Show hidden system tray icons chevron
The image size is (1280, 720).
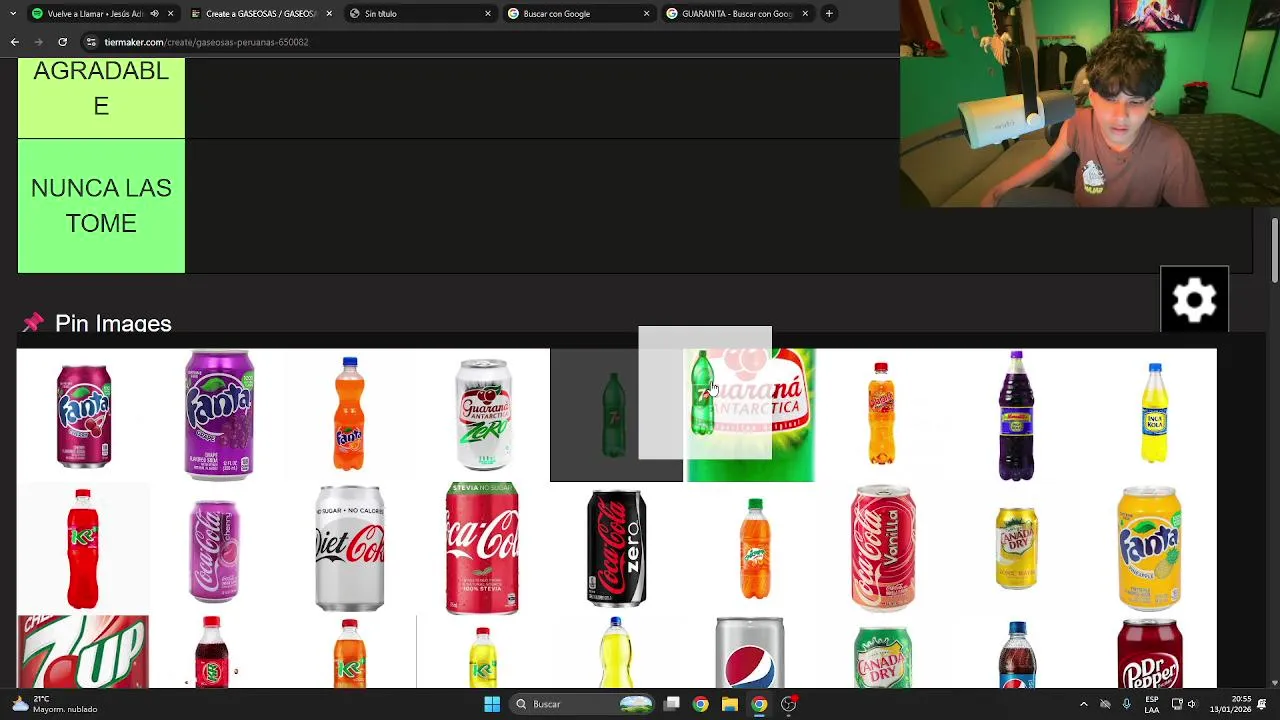[x=1083, y=704]
